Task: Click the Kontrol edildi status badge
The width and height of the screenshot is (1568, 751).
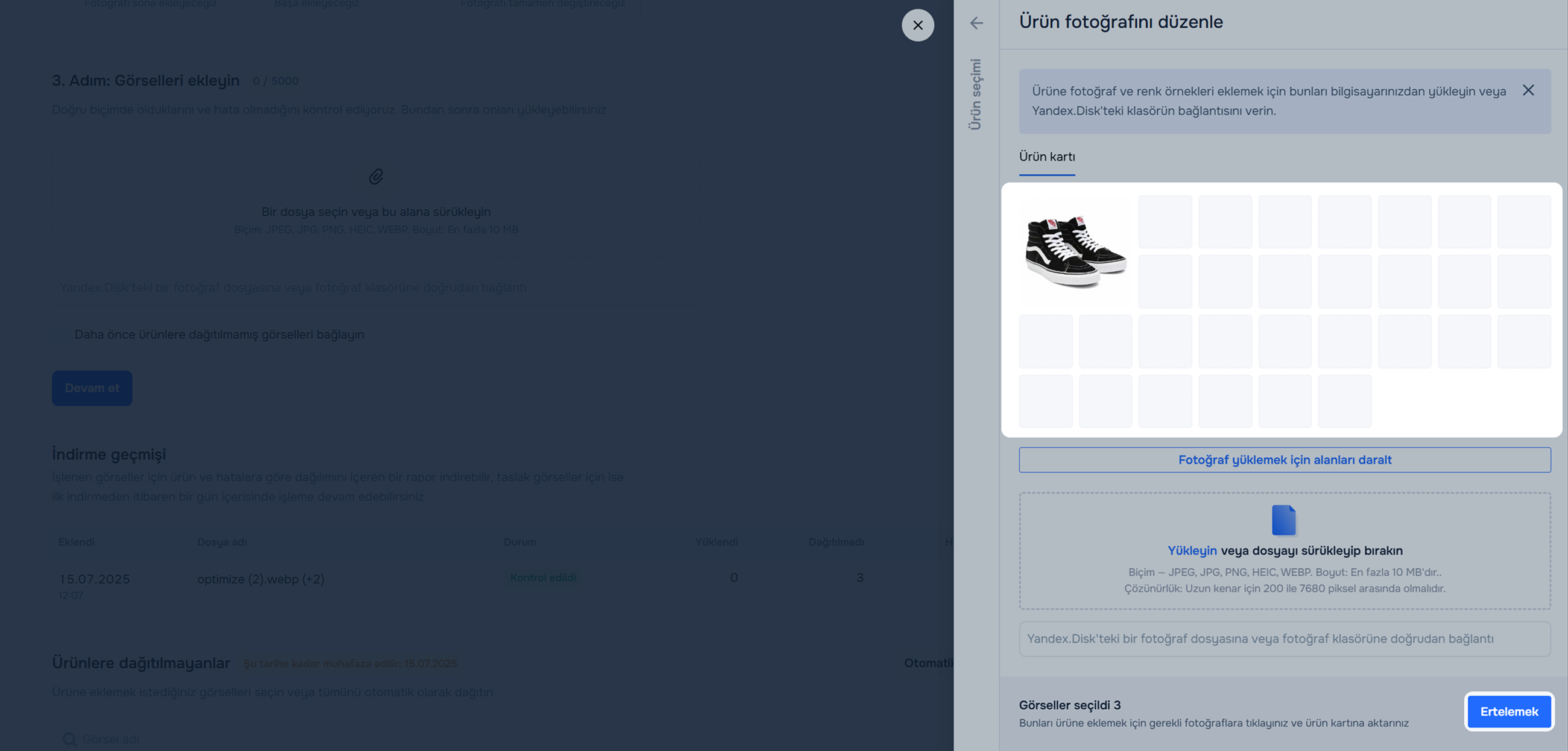Action: coord(542,577)
